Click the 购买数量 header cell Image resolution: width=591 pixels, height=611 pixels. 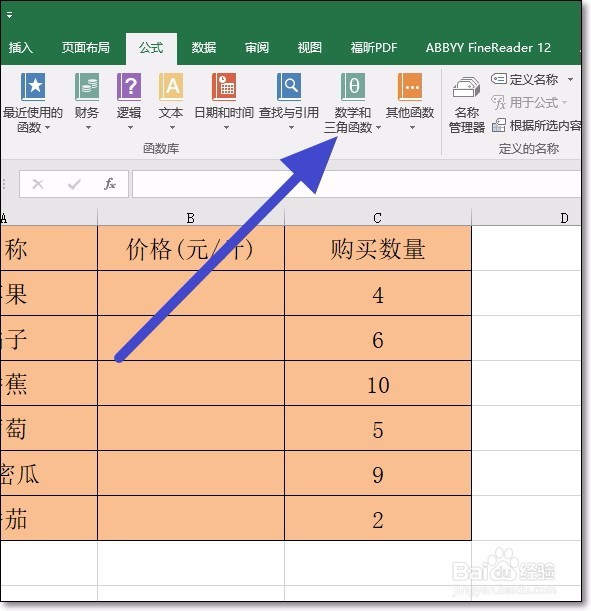click(x=378, y=248)
